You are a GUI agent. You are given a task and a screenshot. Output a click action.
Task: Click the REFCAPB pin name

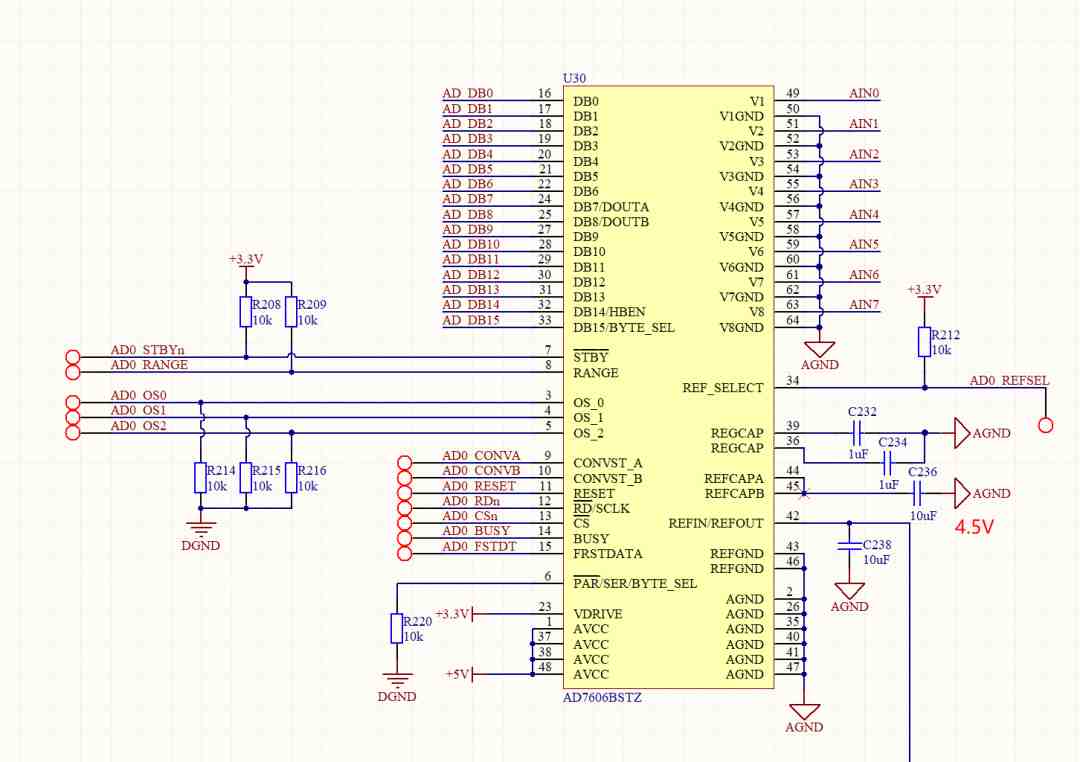734,493
